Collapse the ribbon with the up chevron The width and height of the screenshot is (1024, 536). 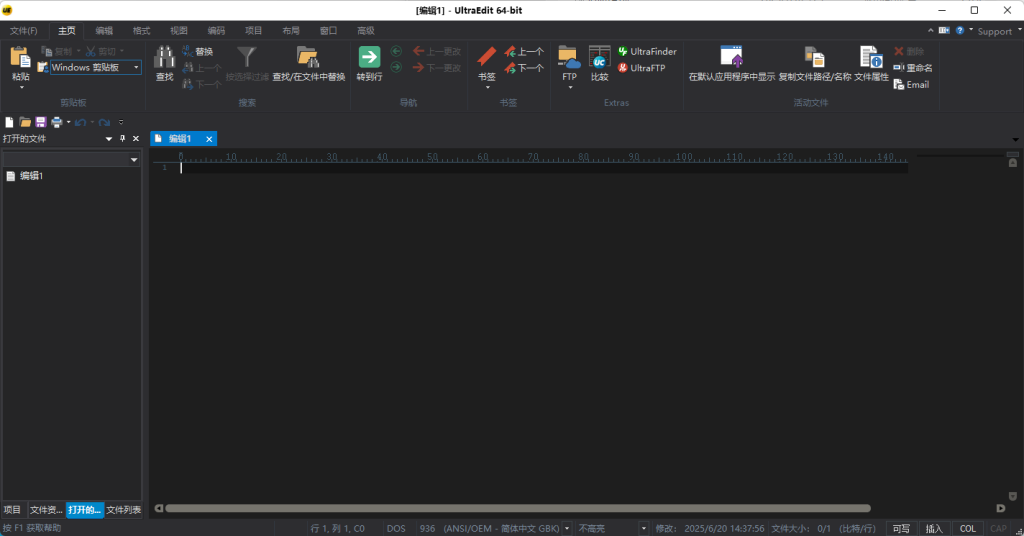(931, 30)
